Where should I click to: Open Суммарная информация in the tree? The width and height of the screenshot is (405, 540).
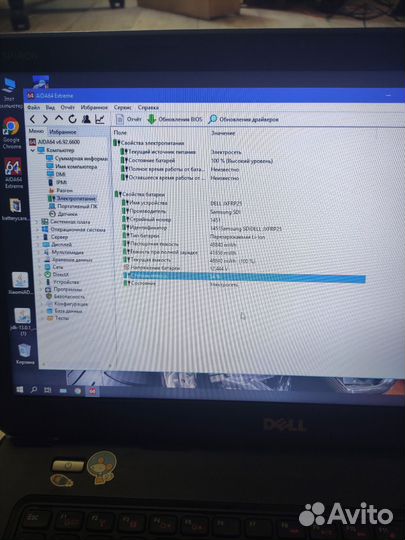77,159
